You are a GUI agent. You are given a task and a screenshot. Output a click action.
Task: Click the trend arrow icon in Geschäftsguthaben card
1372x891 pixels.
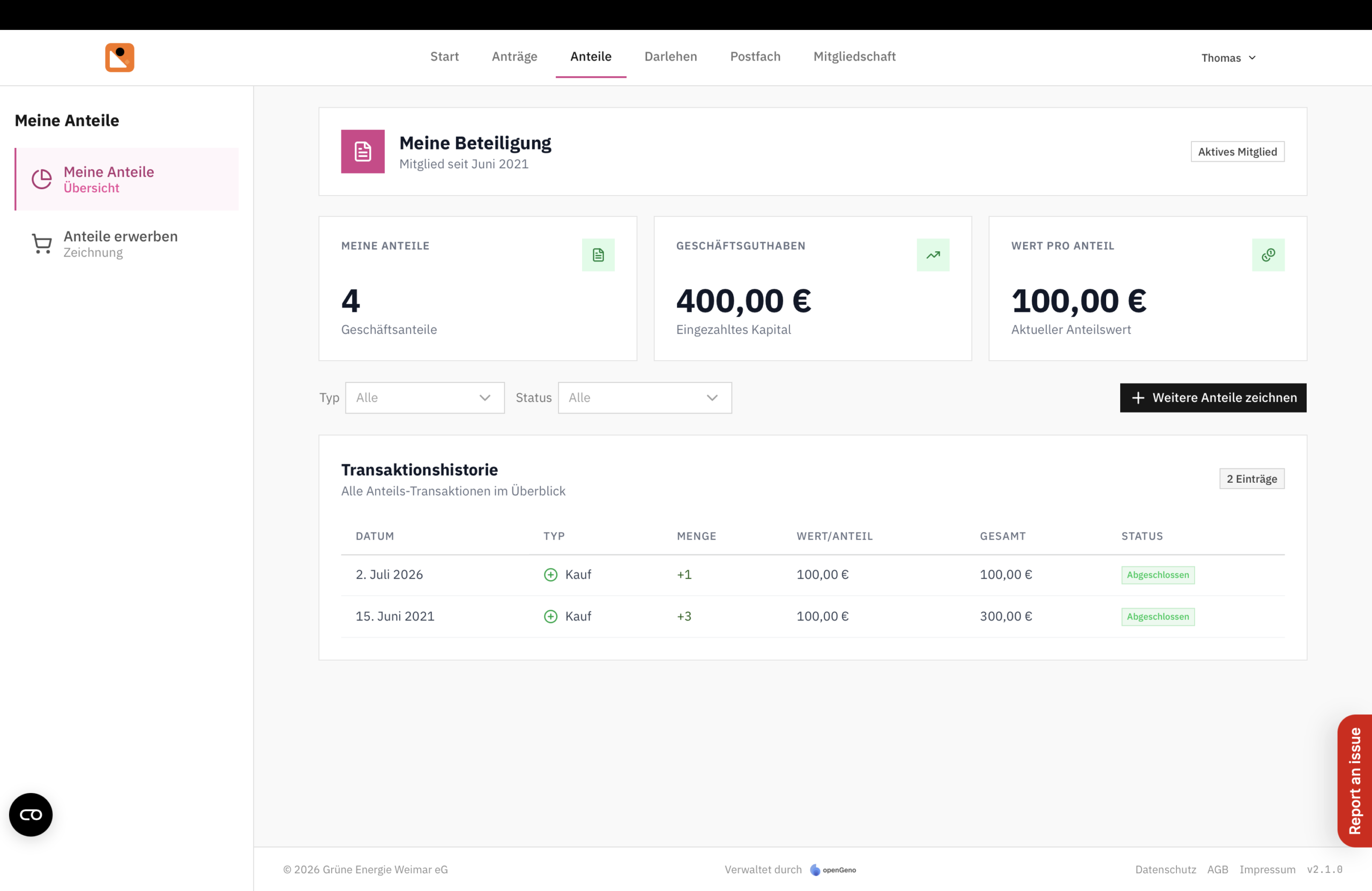click(x=933, y=254)
